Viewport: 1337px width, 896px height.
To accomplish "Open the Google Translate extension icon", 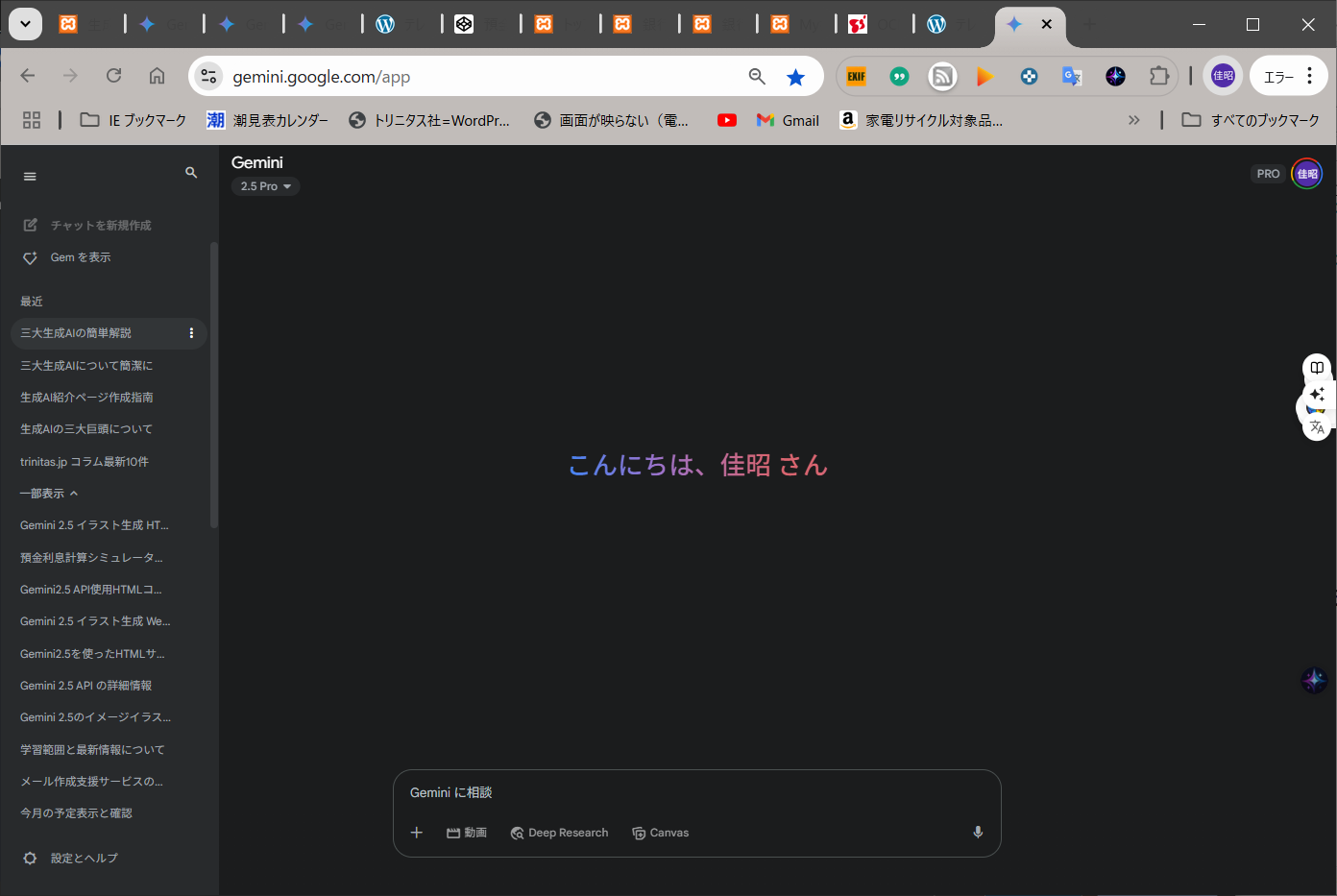I will [1072, 76].
